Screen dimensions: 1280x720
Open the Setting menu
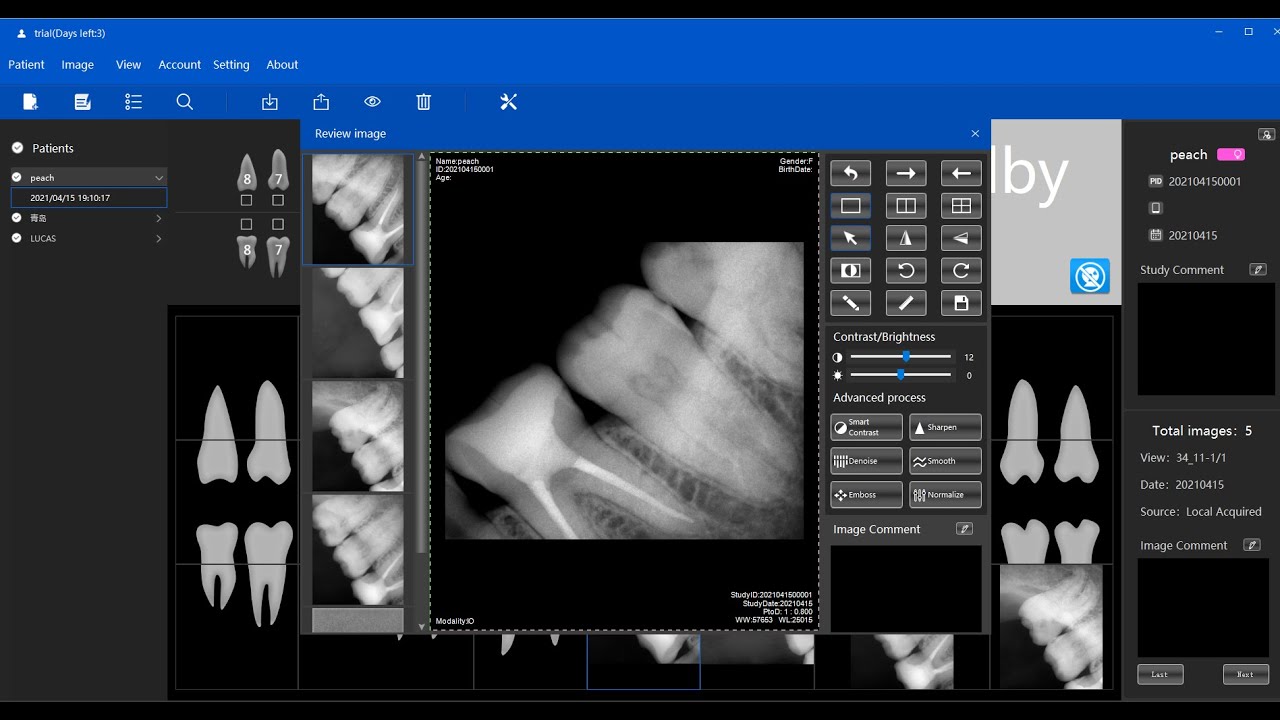click(231, 64)
